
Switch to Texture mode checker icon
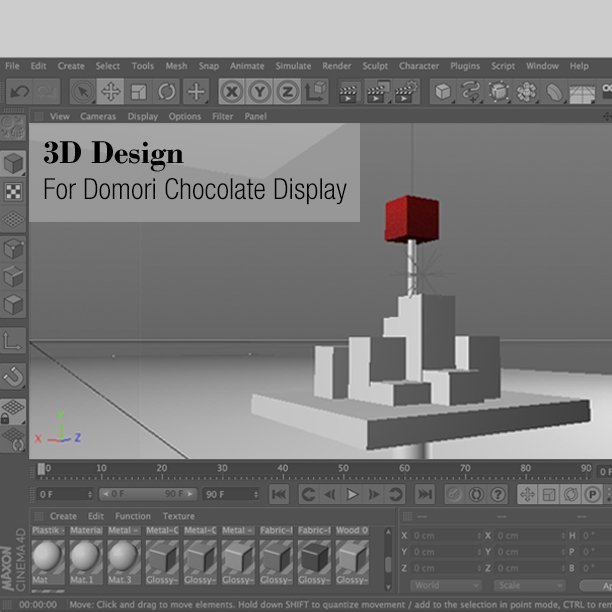pos(13,191)
